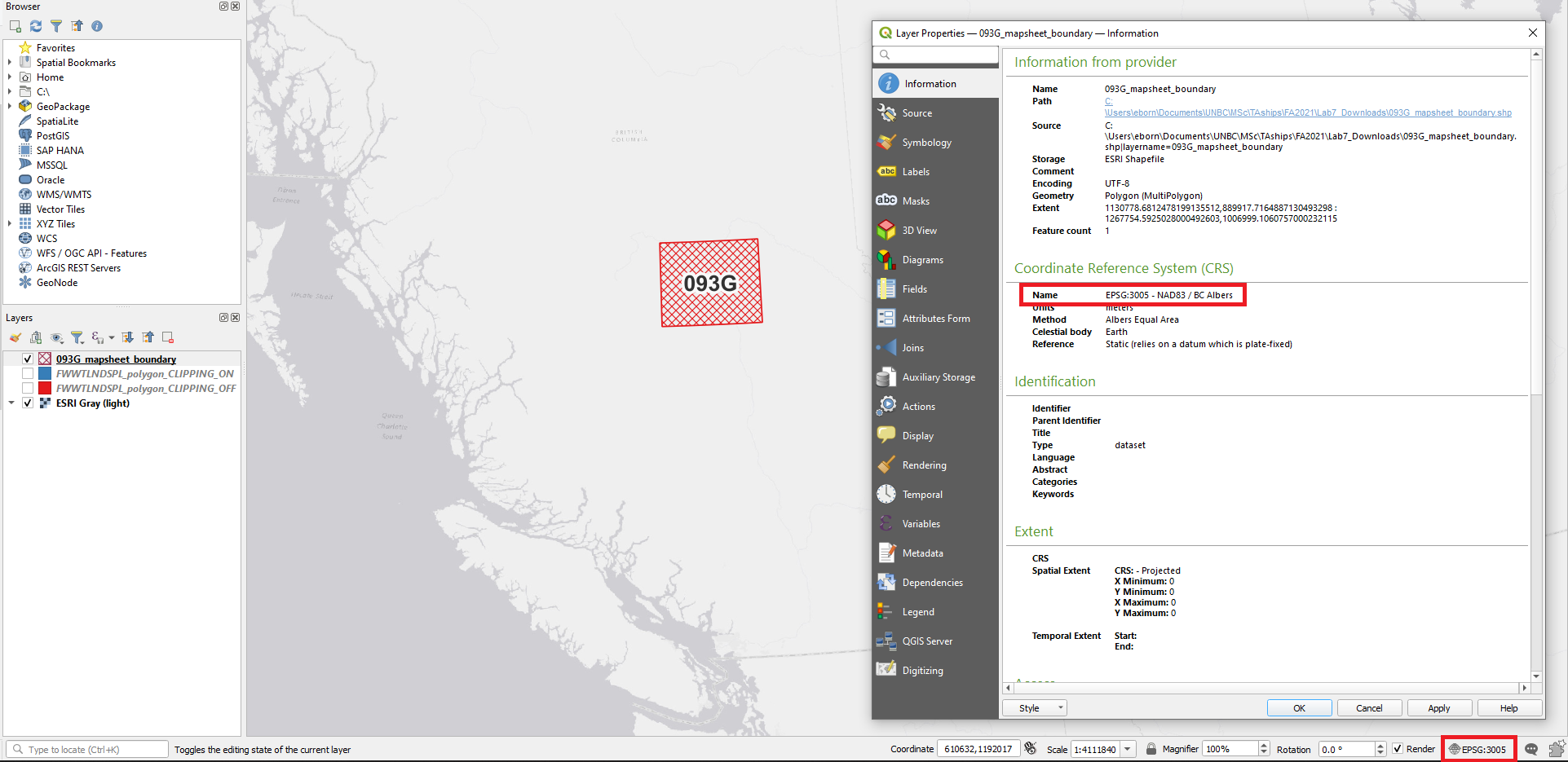
Task: Open the layer styling panel
Action: pos(15,337)
